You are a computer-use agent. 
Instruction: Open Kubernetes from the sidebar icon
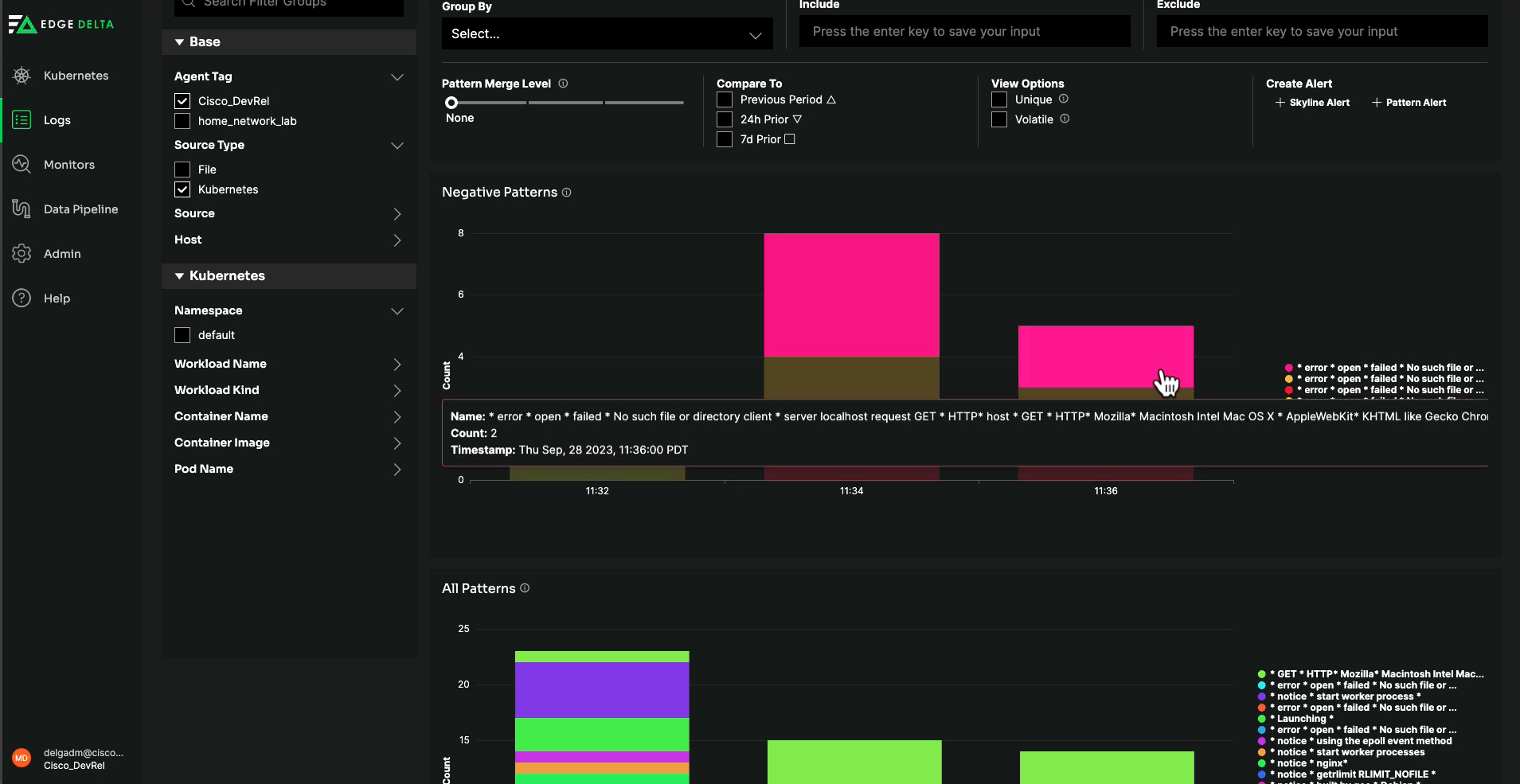pos(21,76)
